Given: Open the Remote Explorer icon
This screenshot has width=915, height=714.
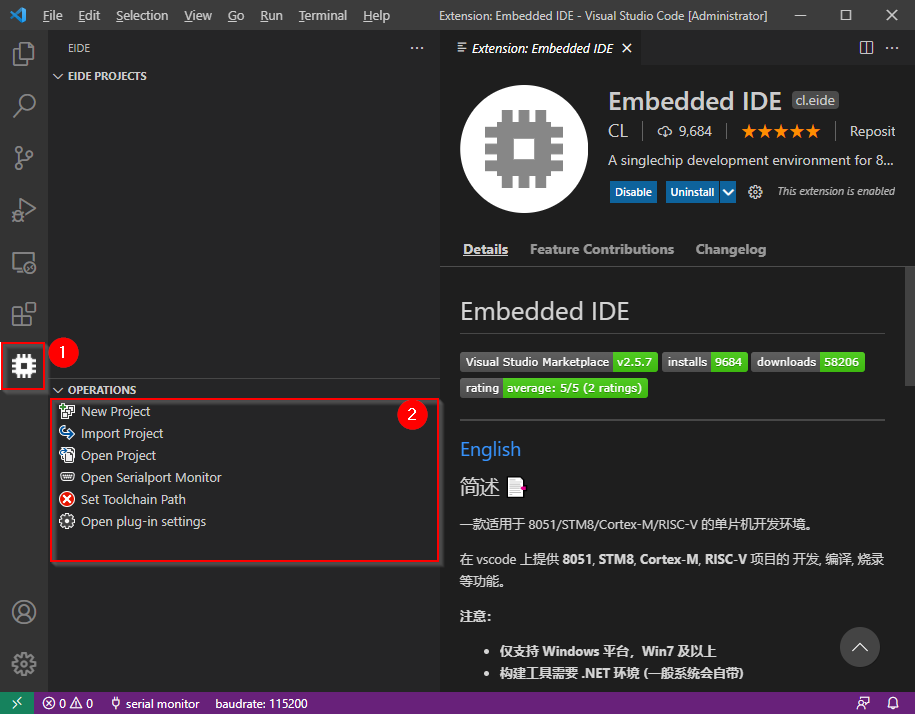Looking at the screenshot, I should [23, 262].
